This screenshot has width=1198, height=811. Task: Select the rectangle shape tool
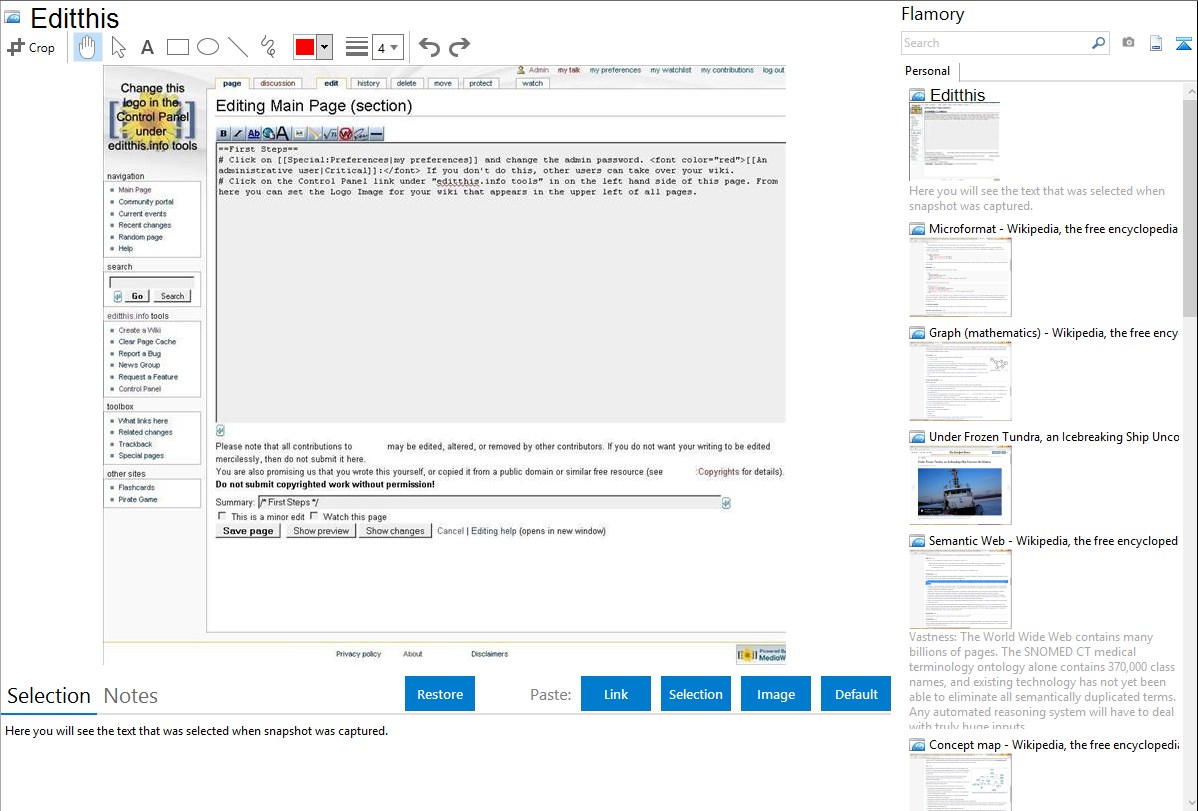coord(177,47)
